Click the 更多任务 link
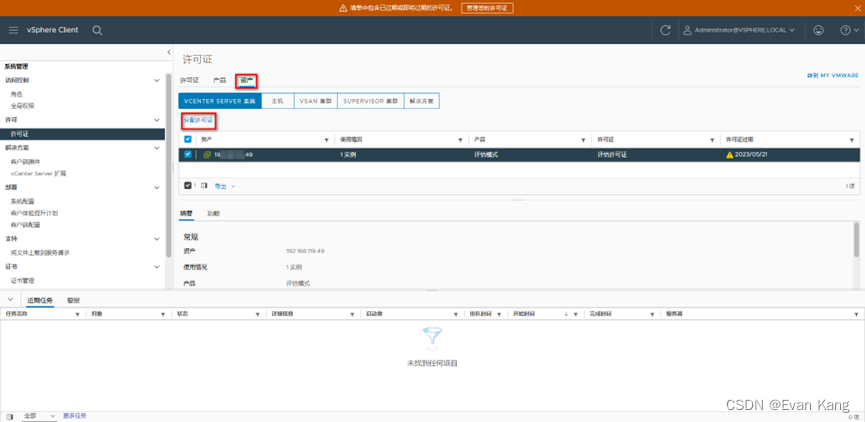The image size is (865, 422). click(x=74, y=415)
